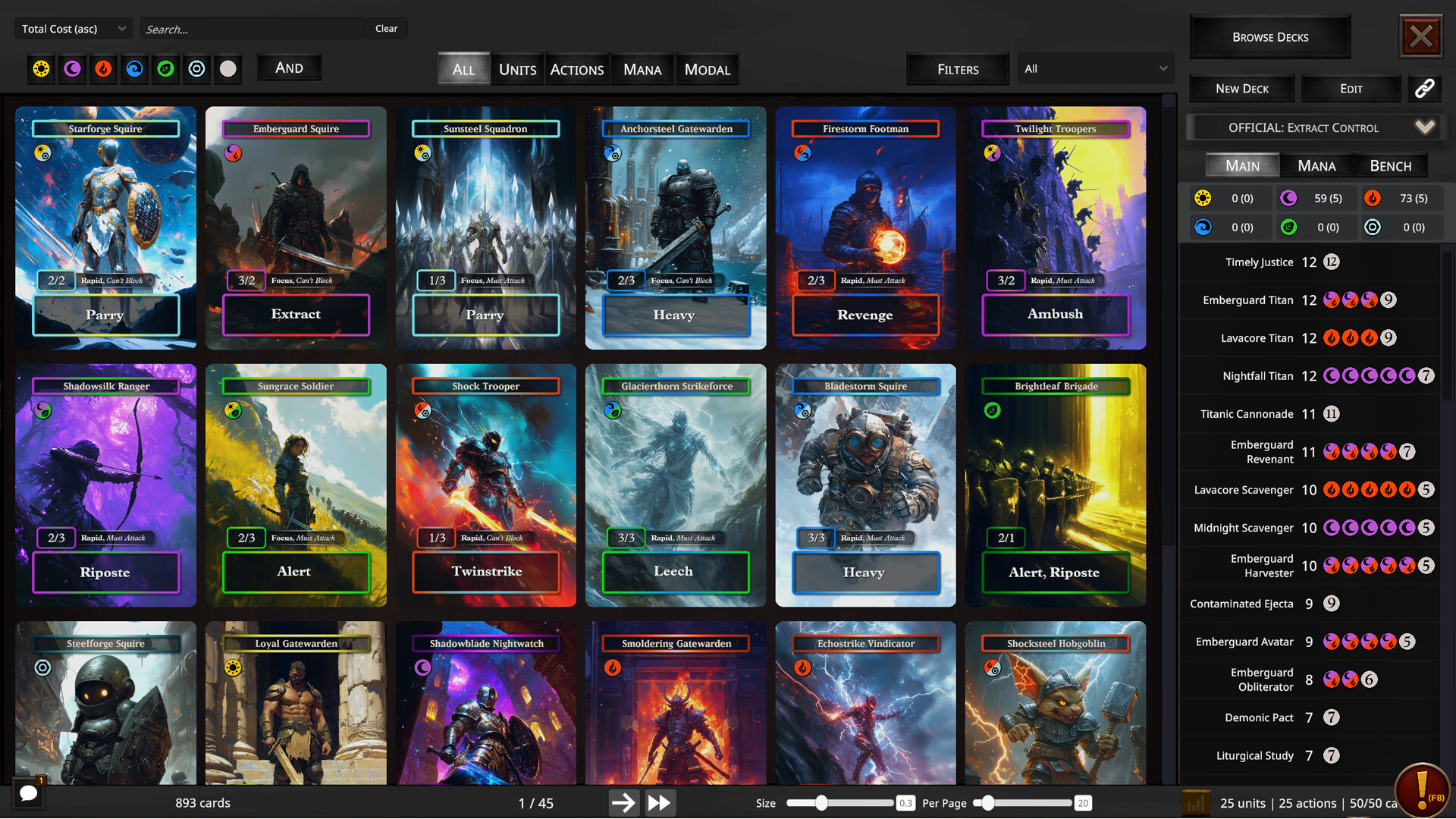Image resolution: width=1456 pixels, height=819 pixels.
Task: Open the All filter dropdown
Action: click(1095, 69)
